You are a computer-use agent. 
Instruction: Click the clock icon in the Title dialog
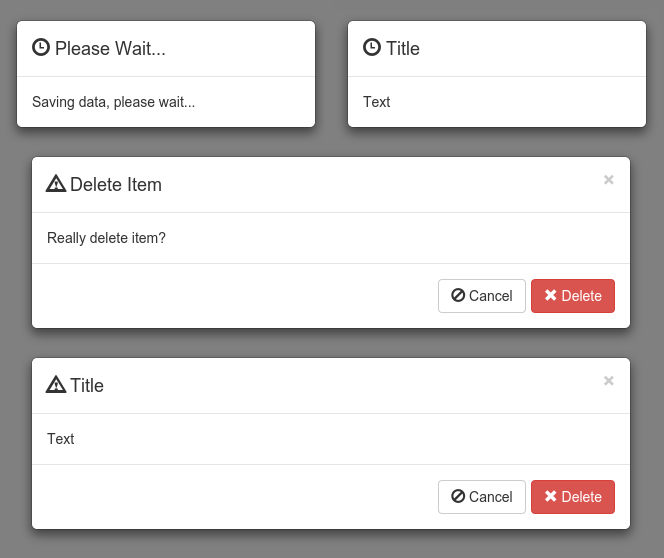pos(372,47)
